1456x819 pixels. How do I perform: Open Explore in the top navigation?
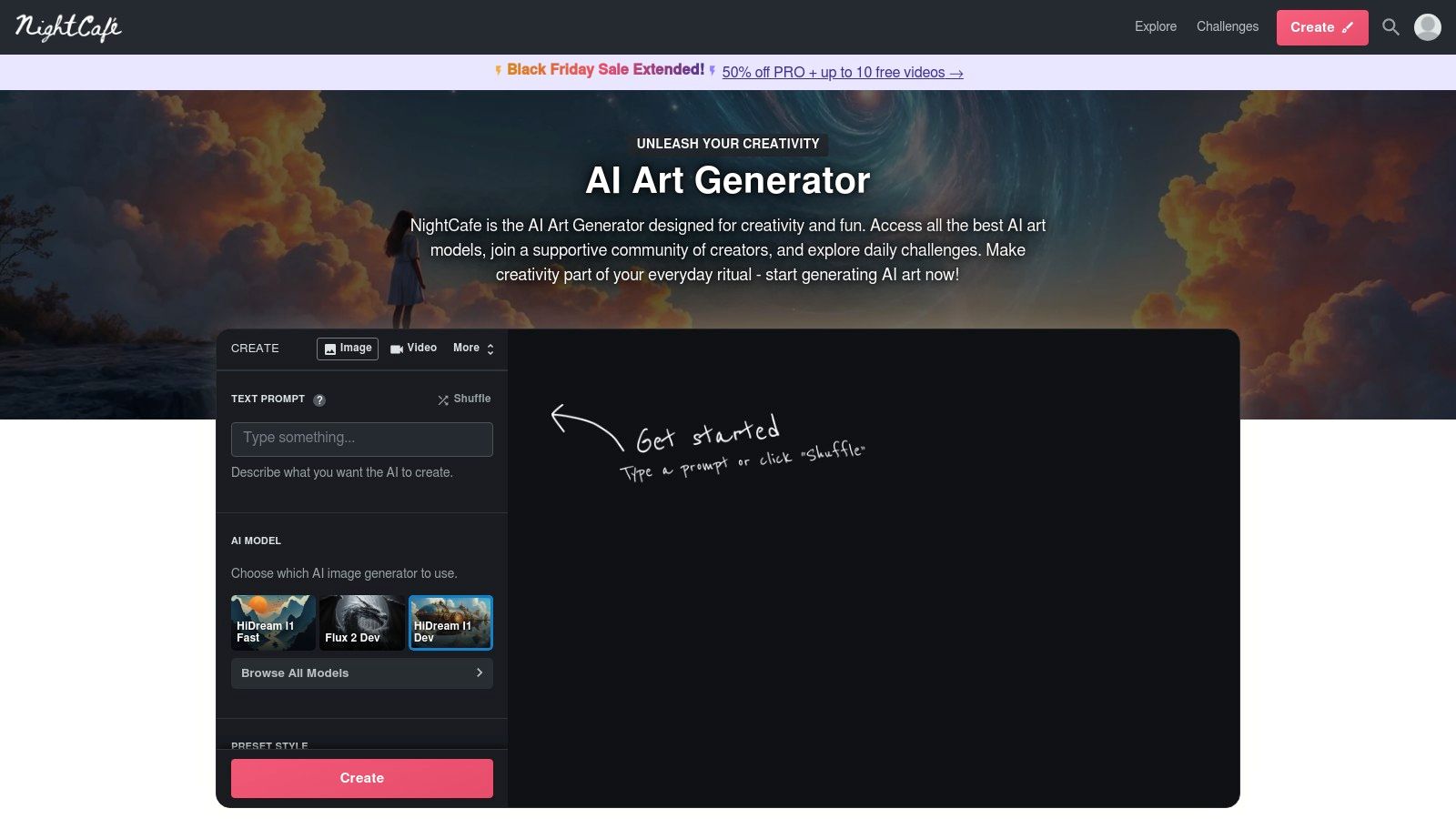pos(1156,26)
